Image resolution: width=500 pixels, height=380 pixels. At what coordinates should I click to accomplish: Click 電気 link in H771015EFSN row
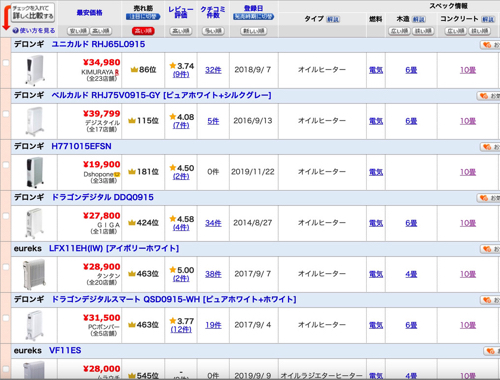(x=376, y=172)
